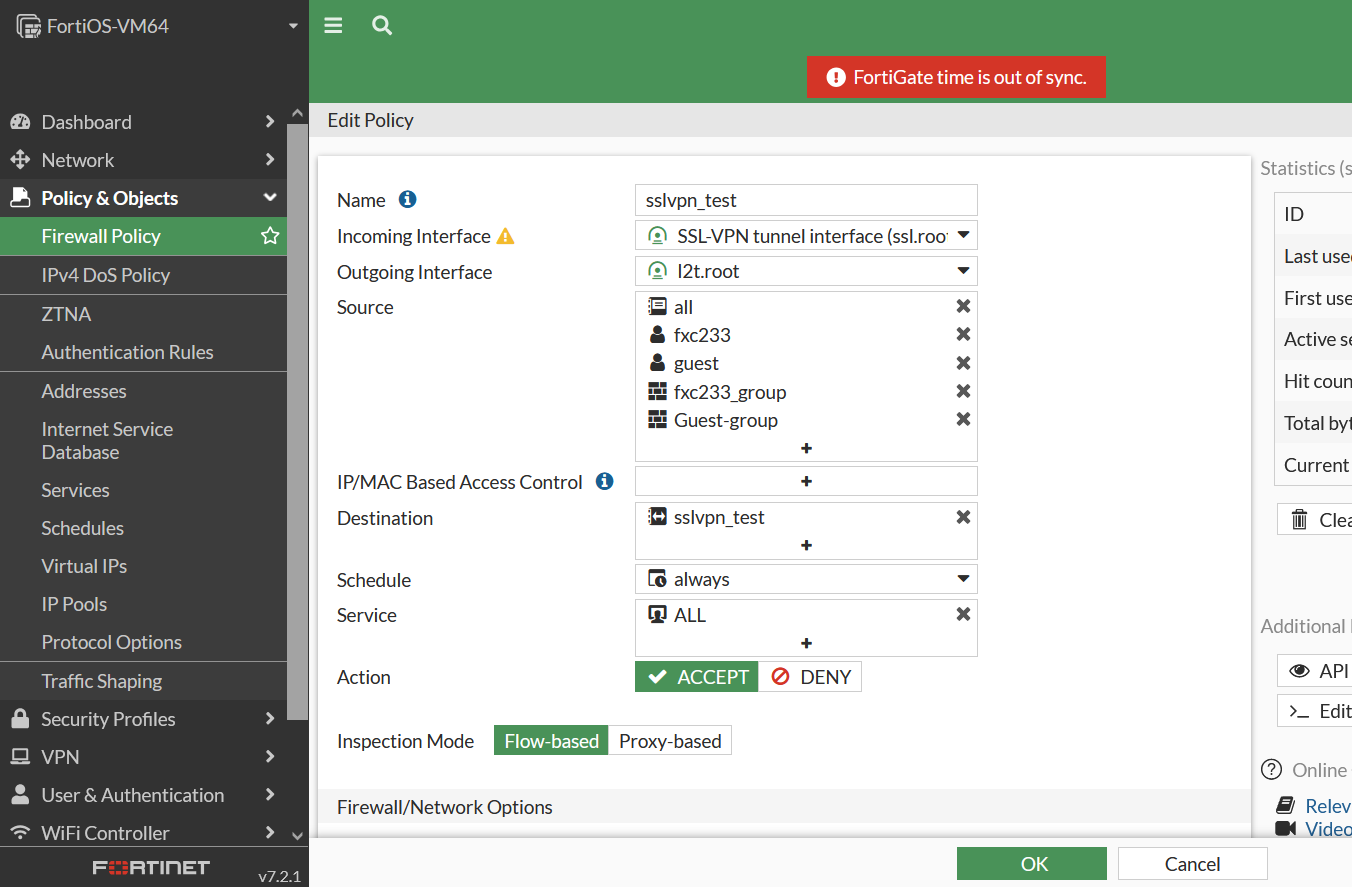Expand the Security Profiles menu
The height and width of the screenshot is (887, 1352).
click(x=269, y=719)
